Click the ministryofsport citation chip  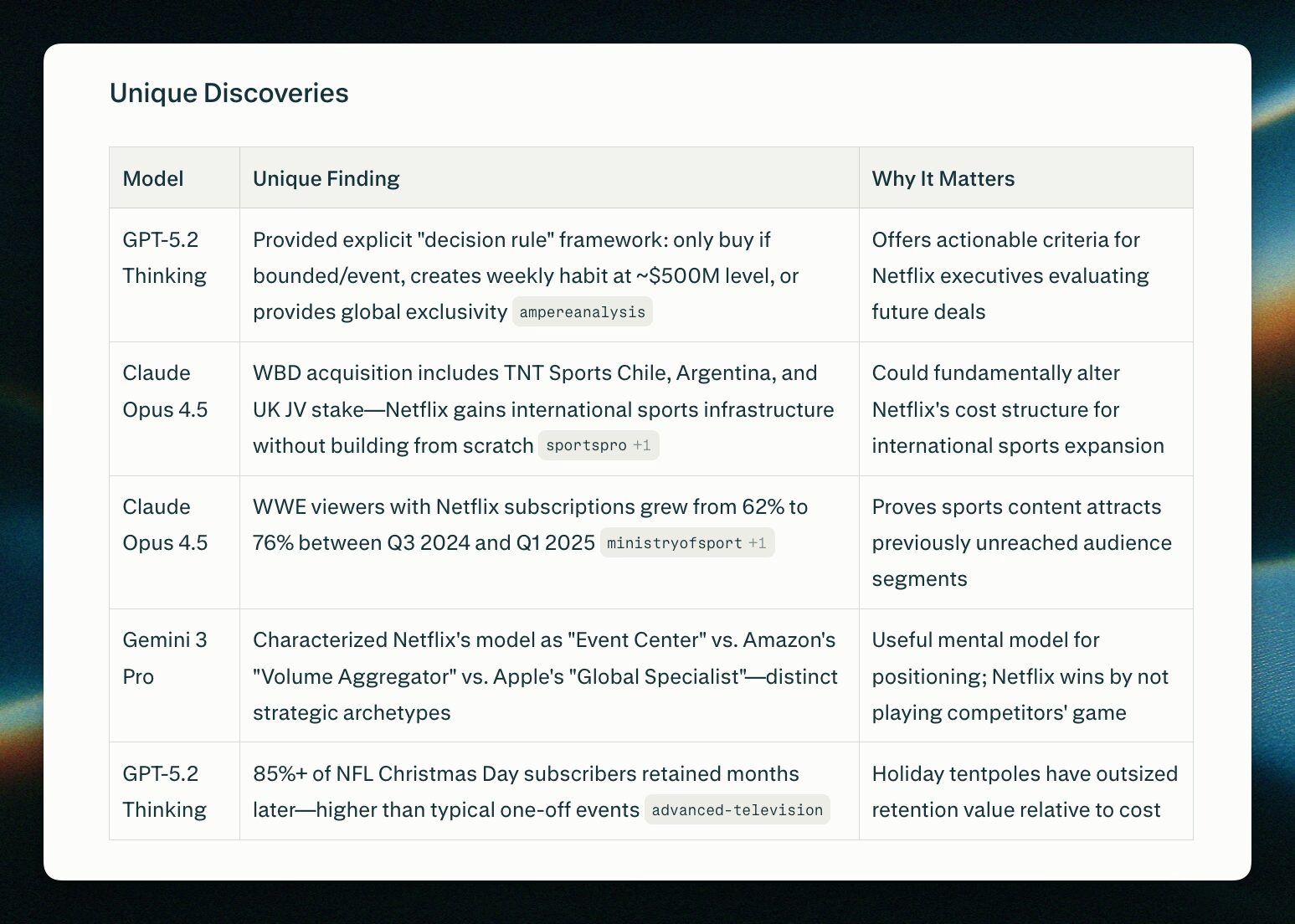coord(674,543)
